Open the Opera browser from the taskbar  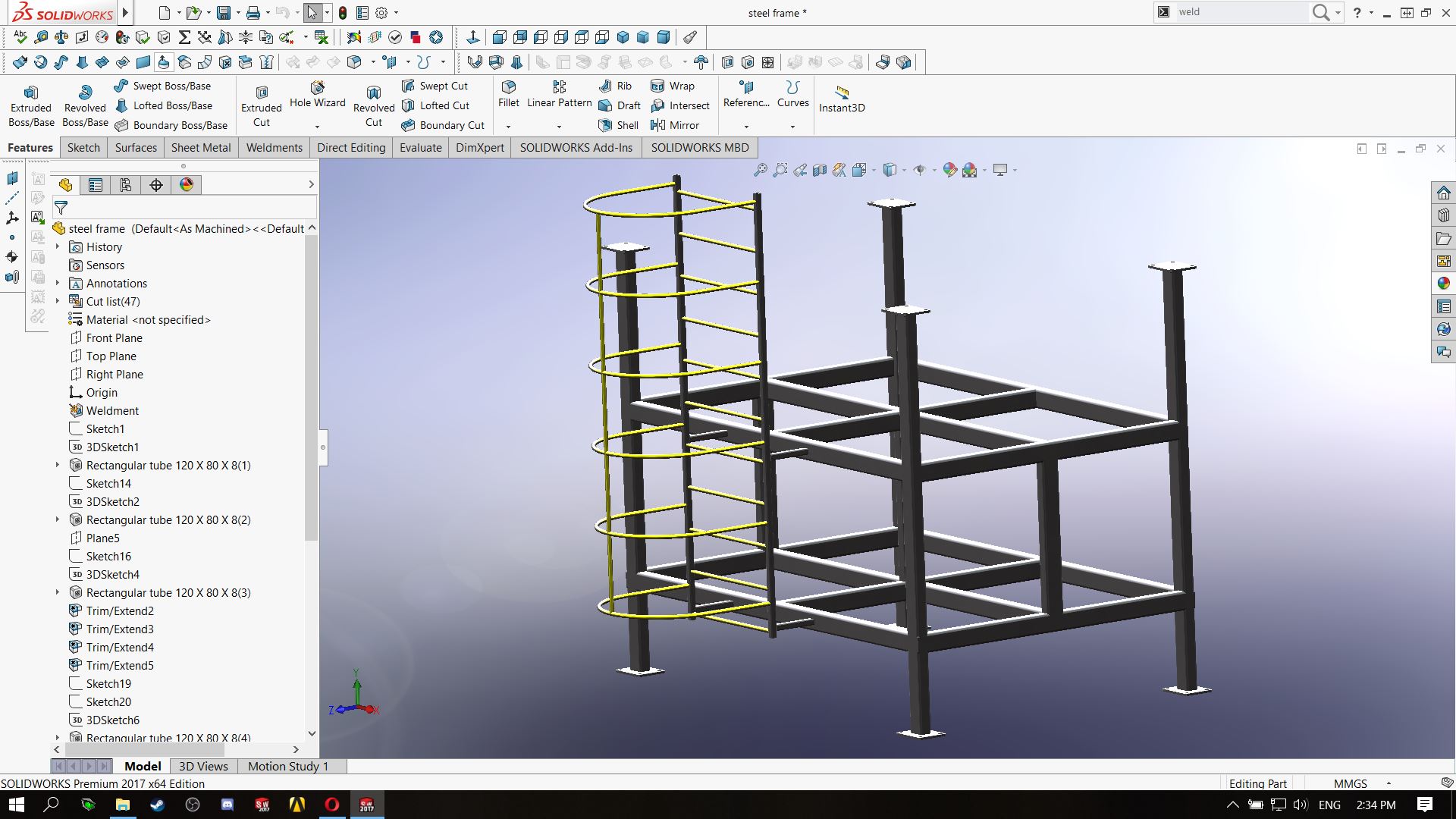[331, 805]
